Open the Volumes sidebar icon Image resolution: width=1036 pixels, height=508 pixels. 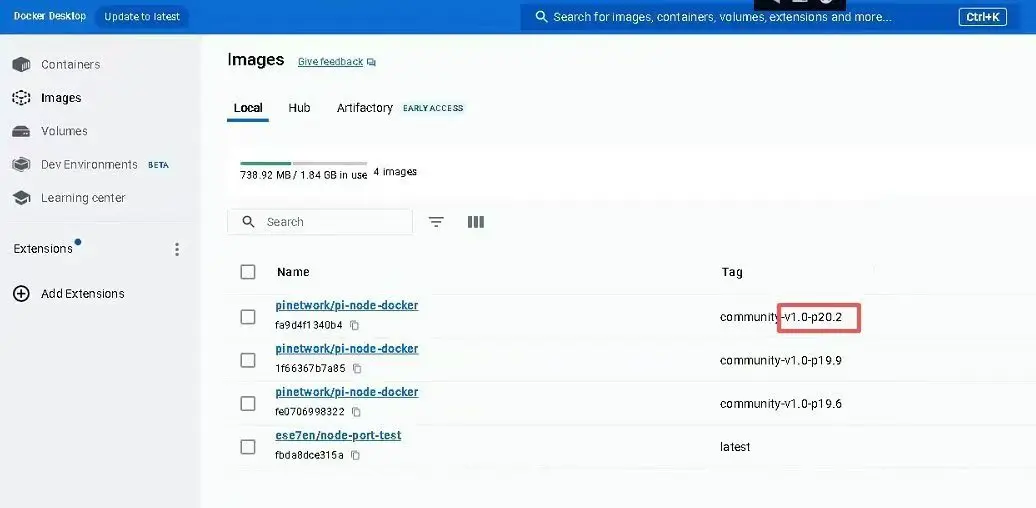(21, 131)
